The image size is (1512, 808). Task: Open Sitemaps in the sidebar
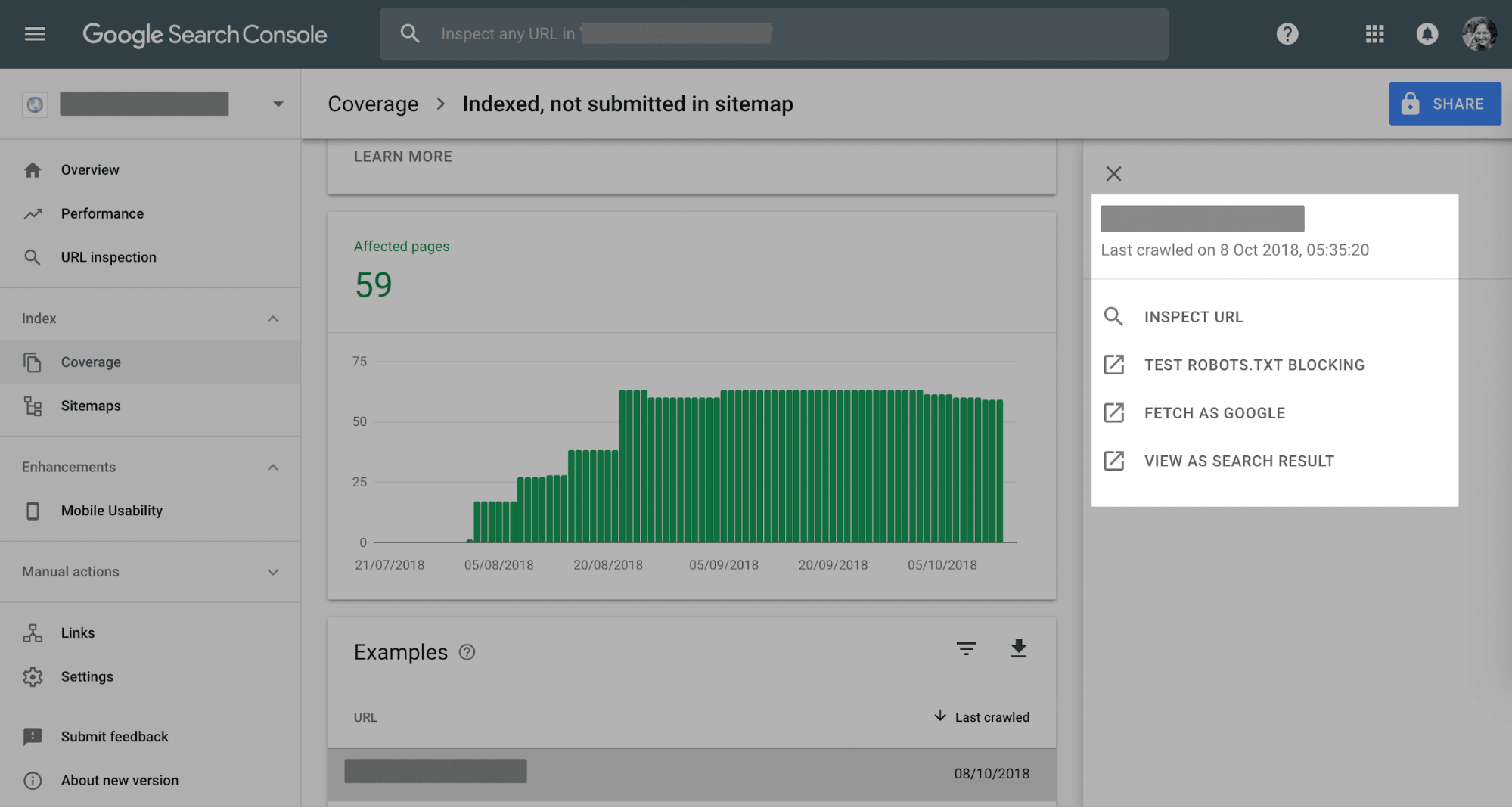pyautogui.click(x=91, y=406)
